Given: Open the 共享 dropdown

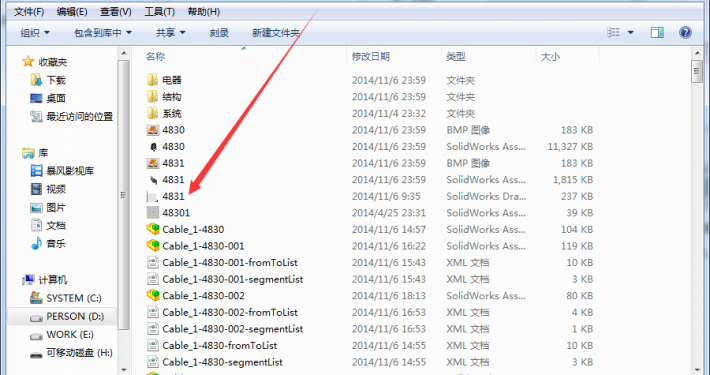Looking at the screenshot, I should coord(171,33).
